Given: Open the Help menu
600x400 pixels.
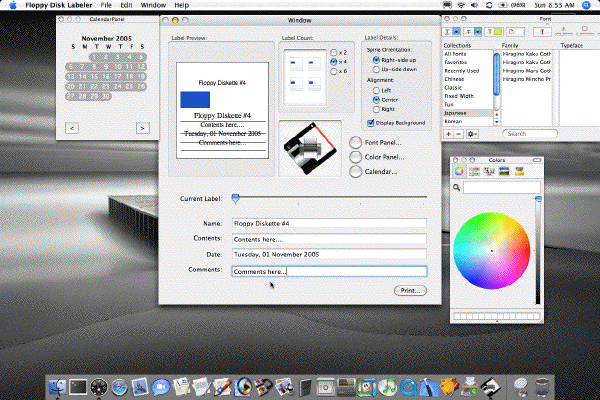Looking at the screenshot, I should point(181,5).
